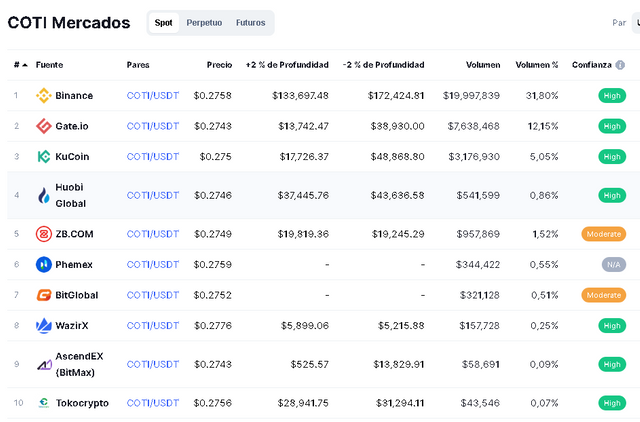This screenshot has height=422, width=640.
Task: Open the Par dropdown selector
Action: pyautogui.click(x=636, y=23)
